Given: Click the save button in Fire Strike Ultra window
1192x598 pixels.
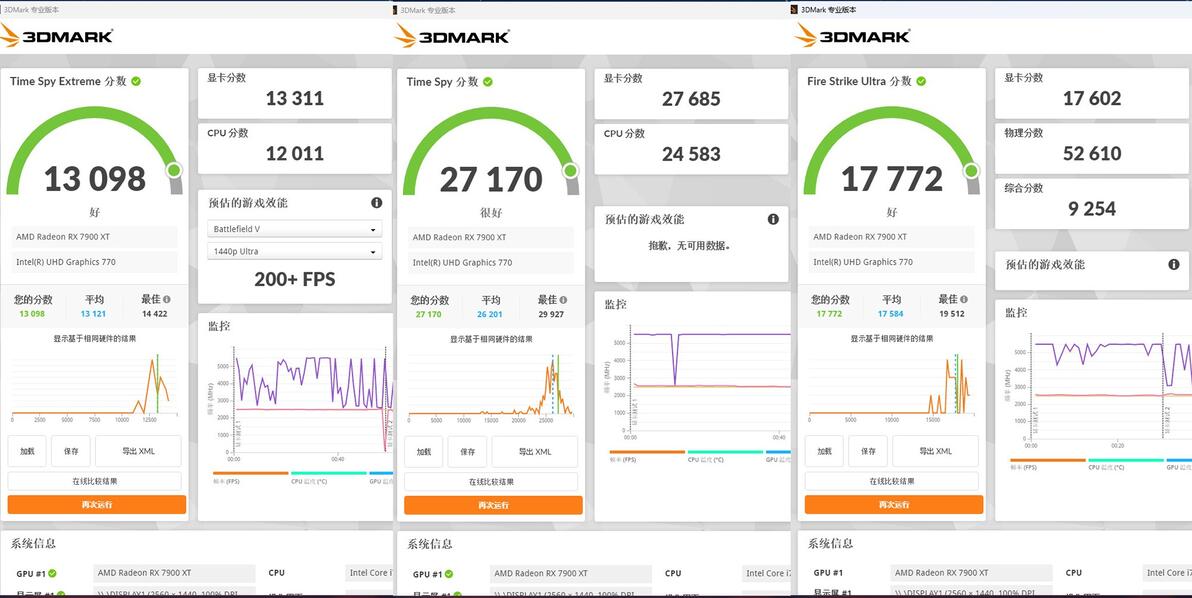Looking at the screenshot, I should pyautogui.click(x=868, y=451).
